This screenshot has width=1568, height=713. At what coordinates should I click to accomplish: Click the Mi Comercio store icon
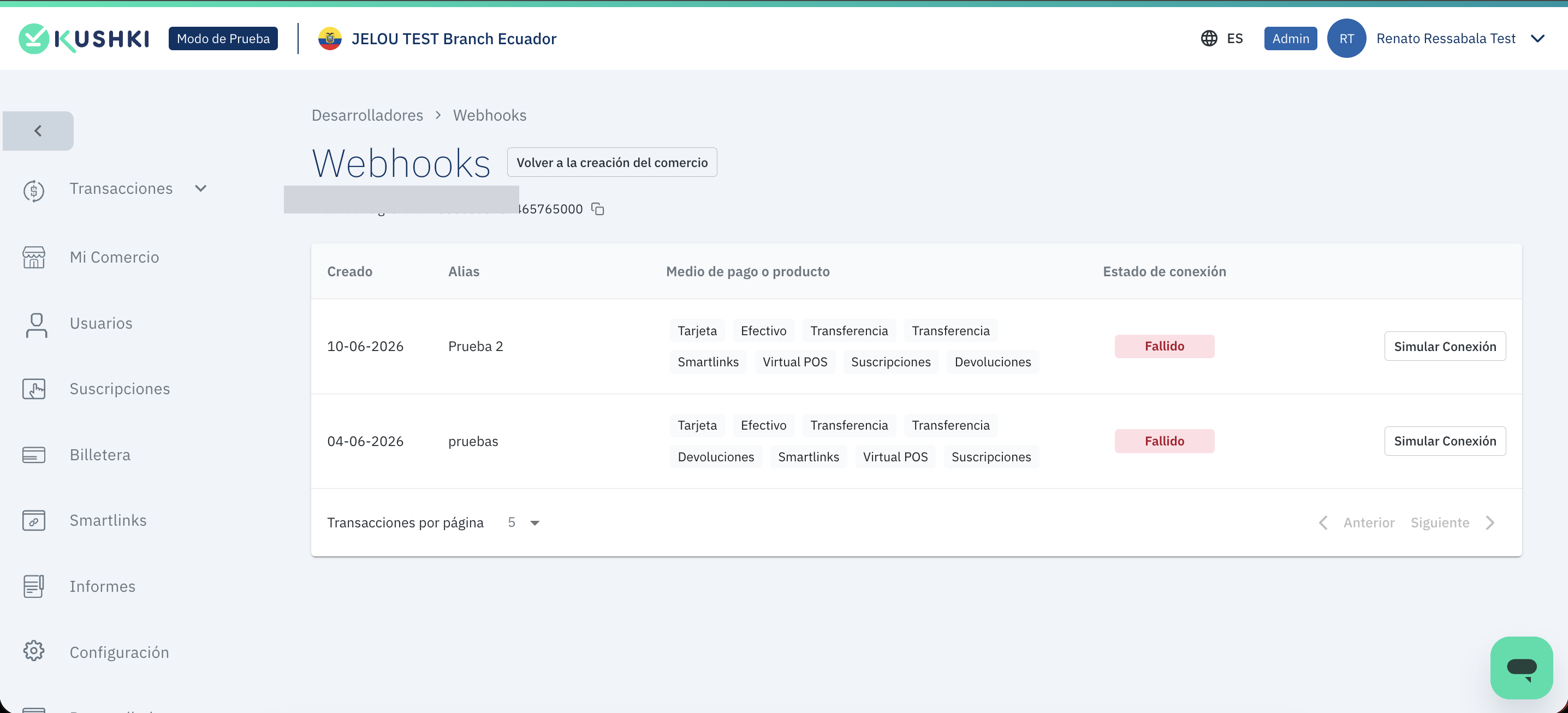pos(34,258)
